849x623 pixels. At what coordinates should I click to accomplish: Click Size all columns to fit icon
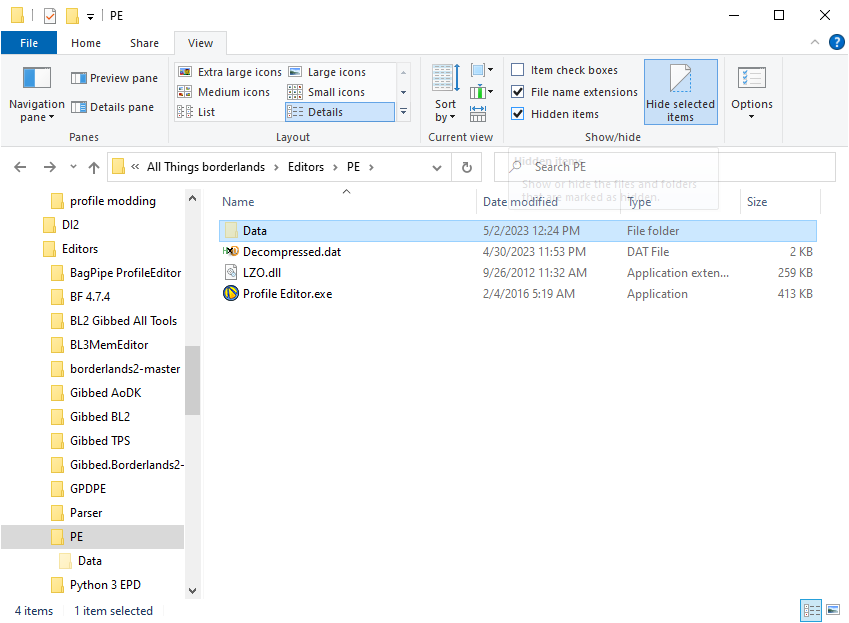pyautogui.click(x=478, y=114)
